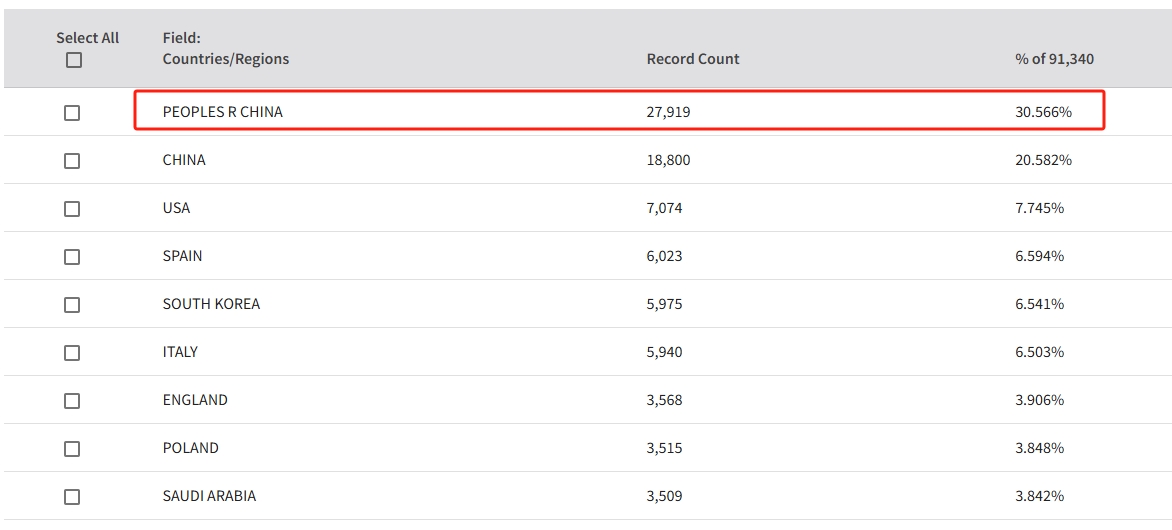Tick the PEOPLES R CHINA checkbox

tap(72, 113)
